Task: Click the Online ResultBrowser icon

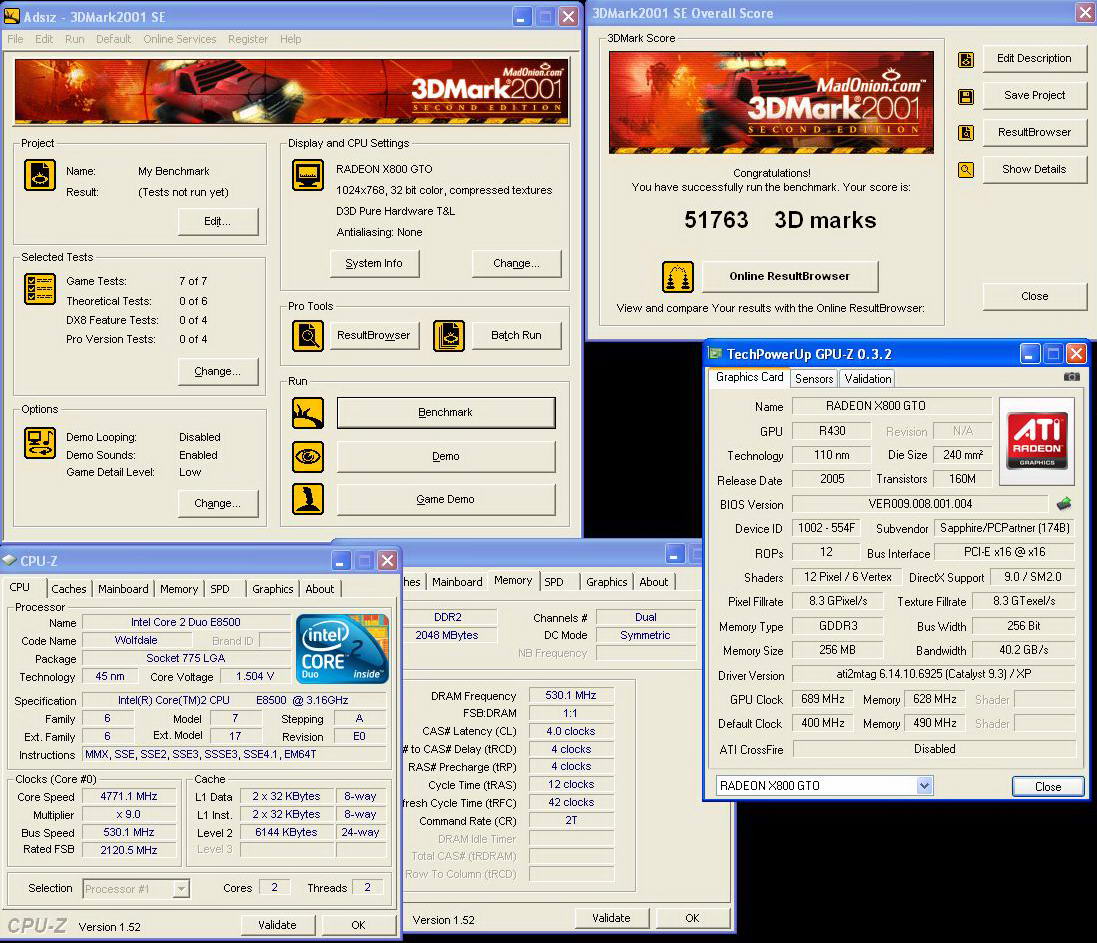Action: pyautogui.click(x=678, y=277)
